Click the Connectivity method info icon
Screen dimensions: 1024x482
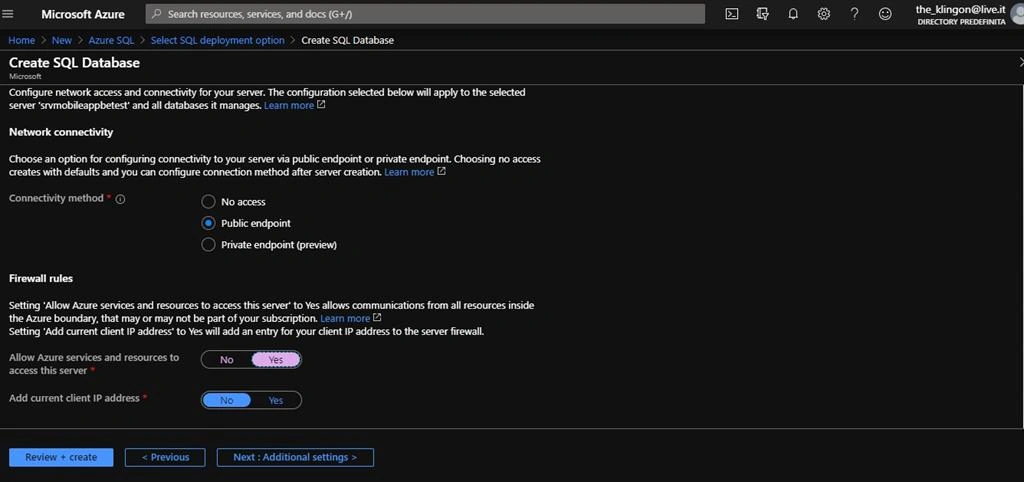pyautogui.click(x=120, y=199)
